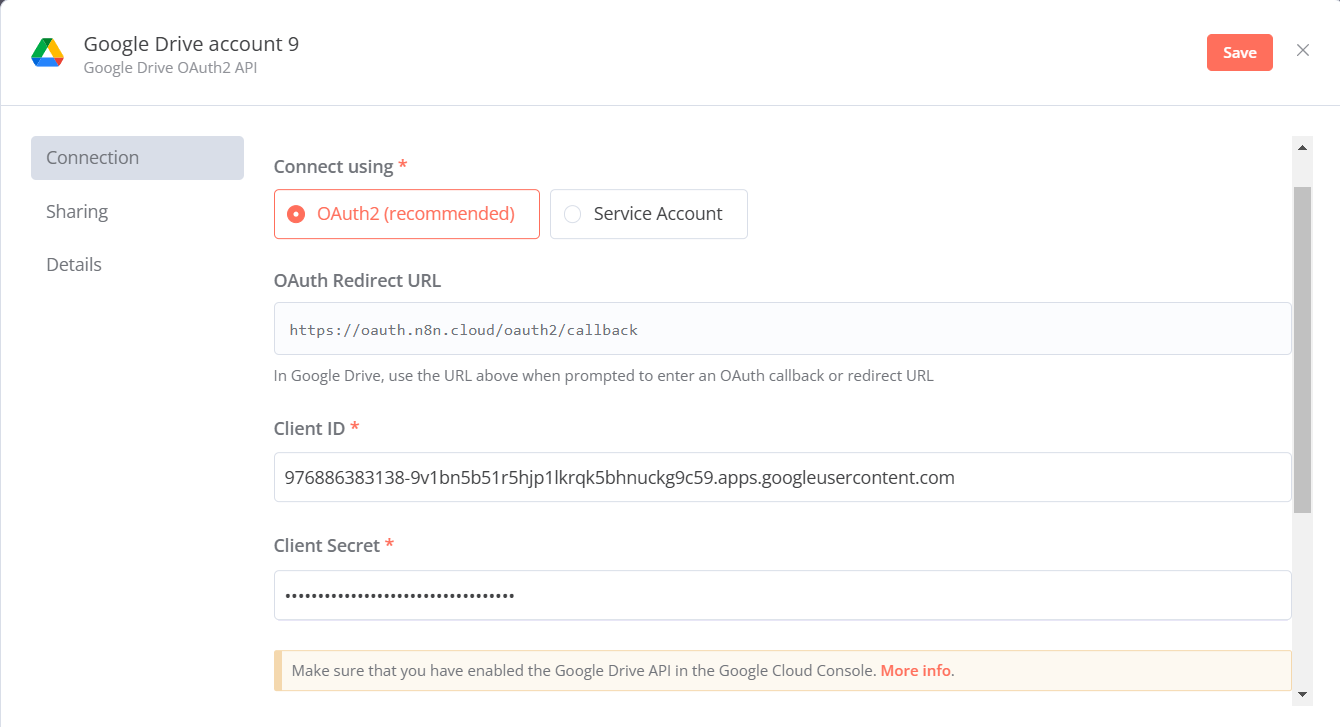1340x727 pixels.
Task: Click into the Client ID field
Action: pos(783,477)
